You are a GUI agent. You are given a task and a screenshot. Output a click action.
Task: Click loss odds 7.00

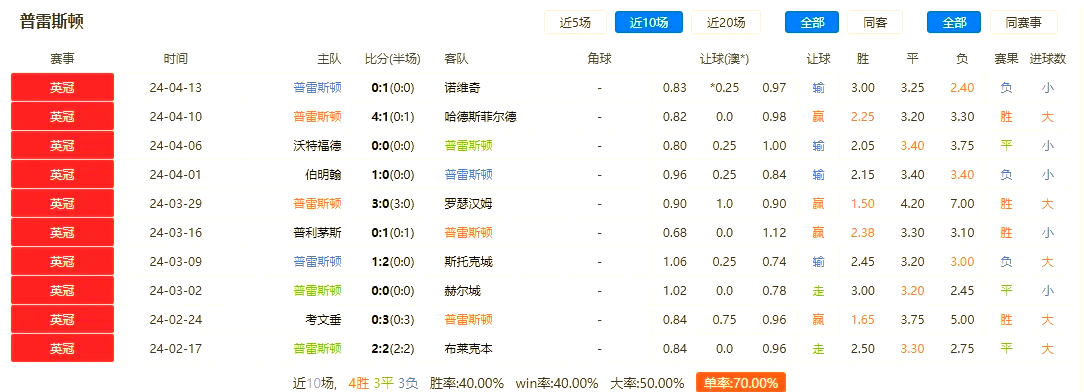click(x=962, y=204)
